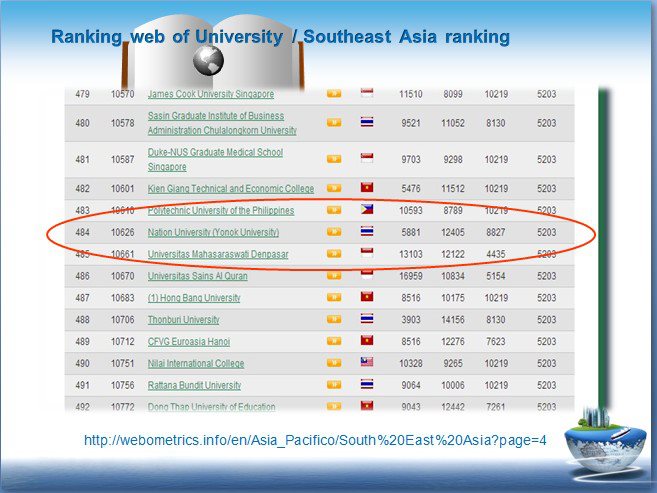The image size is (657, 493).
Task: Click Vietnam flag in CFVG Euroasia Hanoi row
Action: point(367,340)
